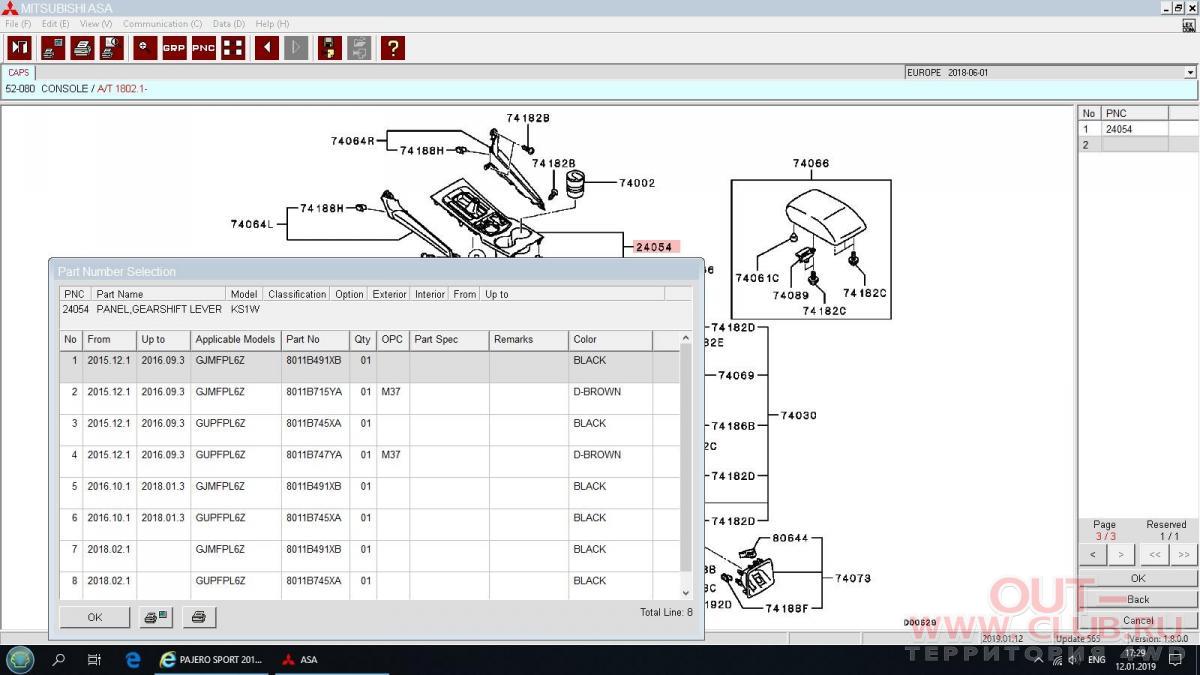The width and height of the screenshot is (1200, 675).
Task: Open Task View on the taskbar
Action: pyautogui.click(x=95, y=660)
